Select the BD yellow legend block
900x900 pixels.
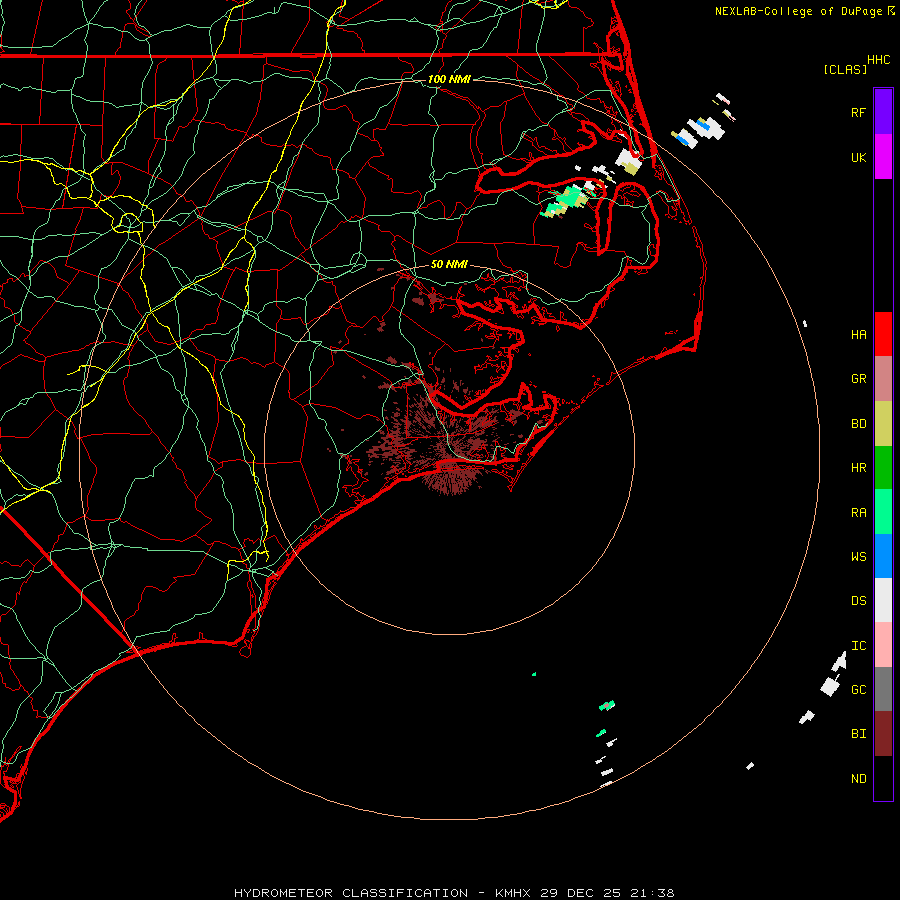(x=883, y=424)
